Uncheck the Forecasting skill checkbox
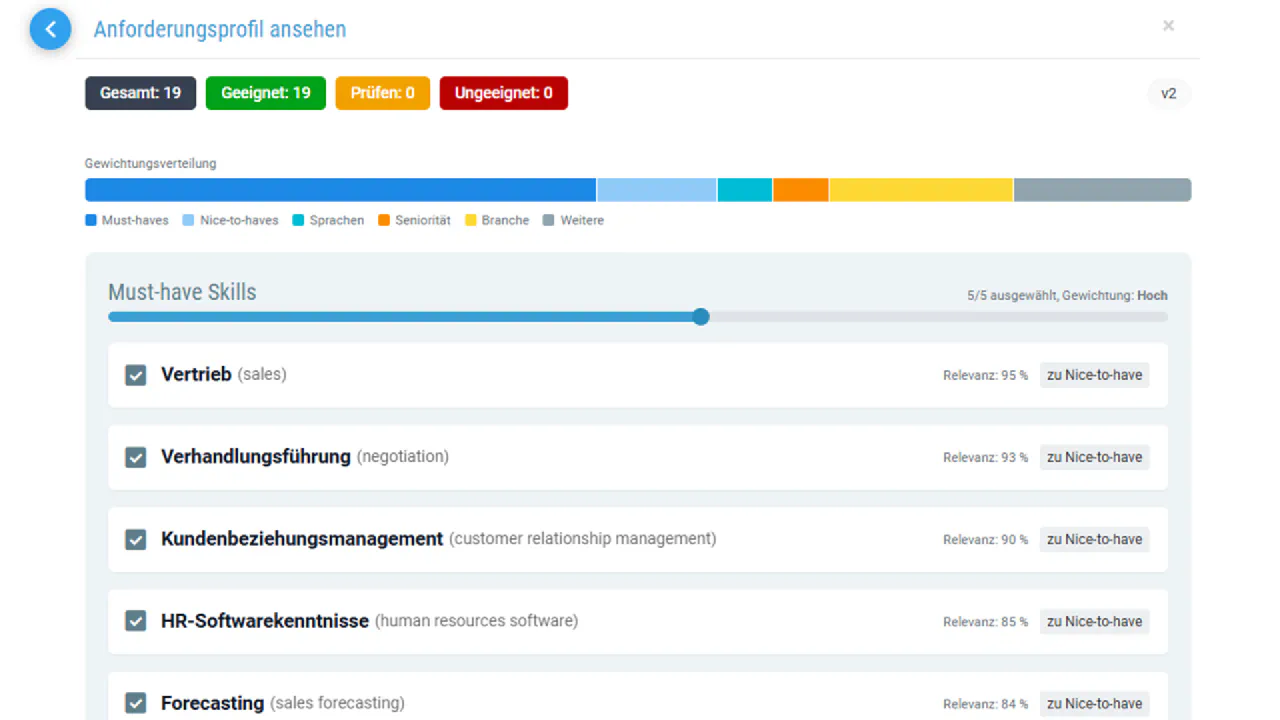1280x720 pixels. (135, 703)
